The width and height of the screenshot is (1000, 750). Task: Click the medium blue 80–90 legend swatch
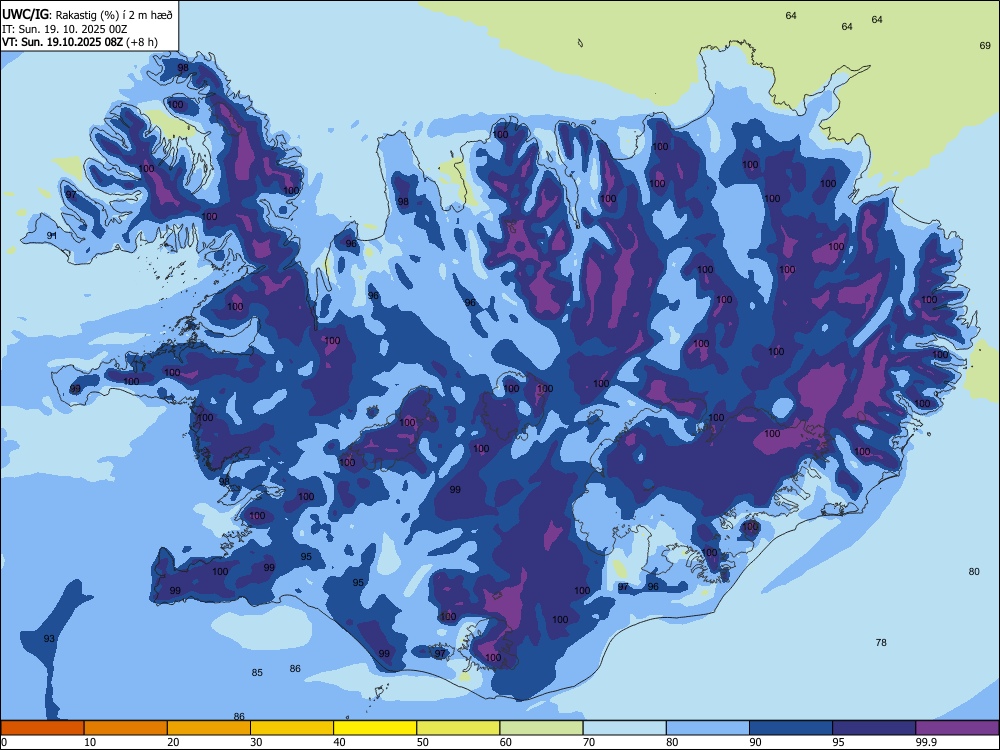click(708, 728)
